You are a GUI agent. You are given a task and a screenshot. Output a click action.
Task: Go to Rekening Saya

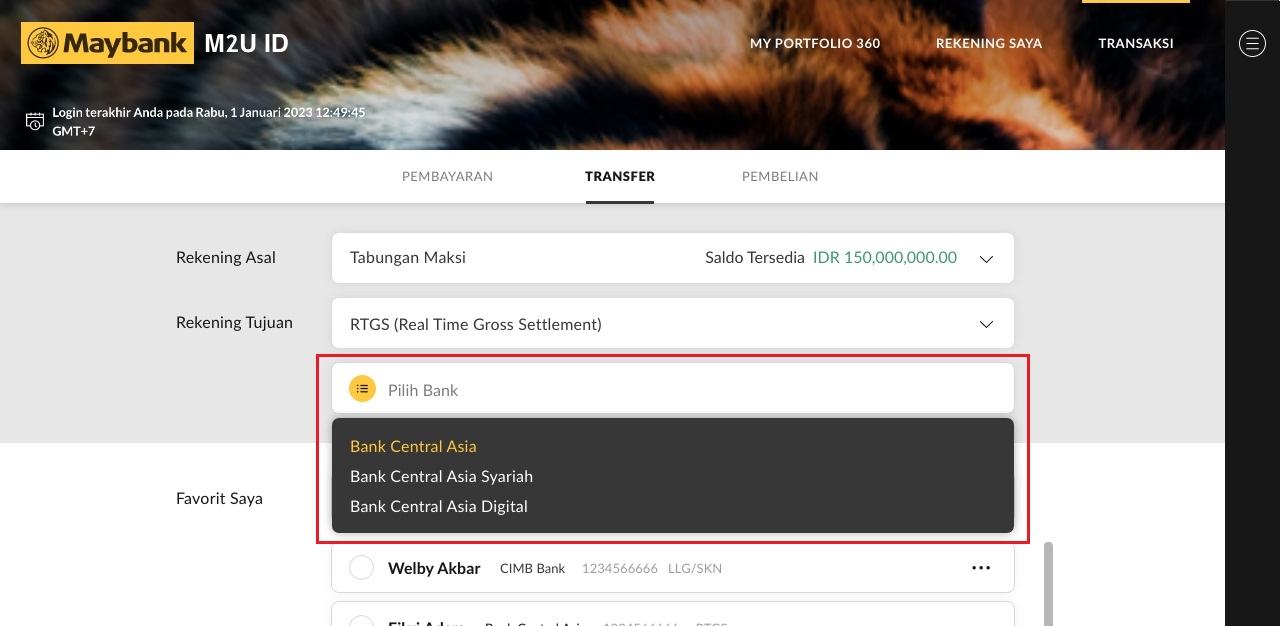[989, 43]
